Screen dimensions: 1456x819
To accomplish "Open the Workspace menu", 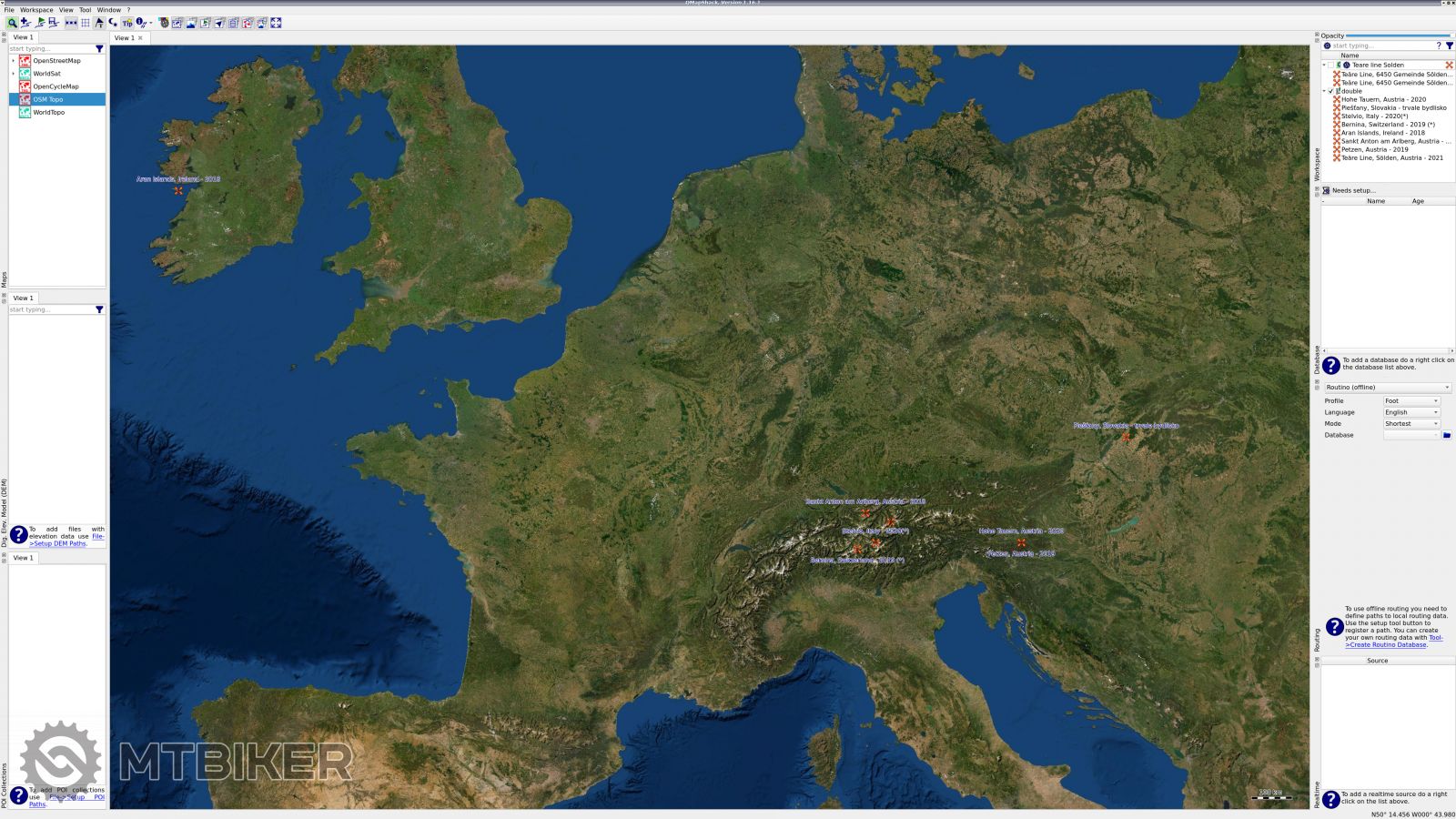I will 36,10.
